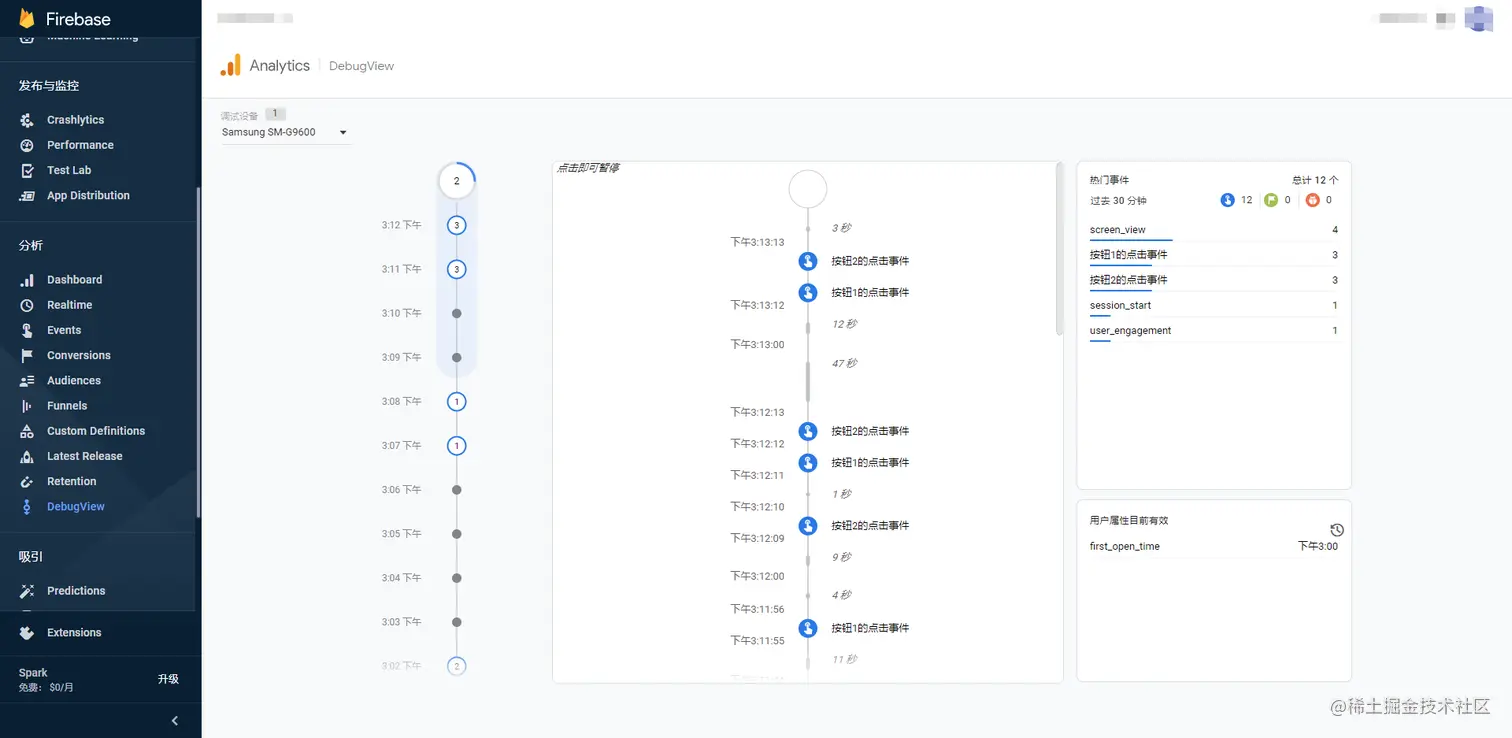Image resolution: width=1512 pixels, height=738 pixels.
Task: Open the Samsung SM-G9600 device dropdown
Action: (285, 132)
